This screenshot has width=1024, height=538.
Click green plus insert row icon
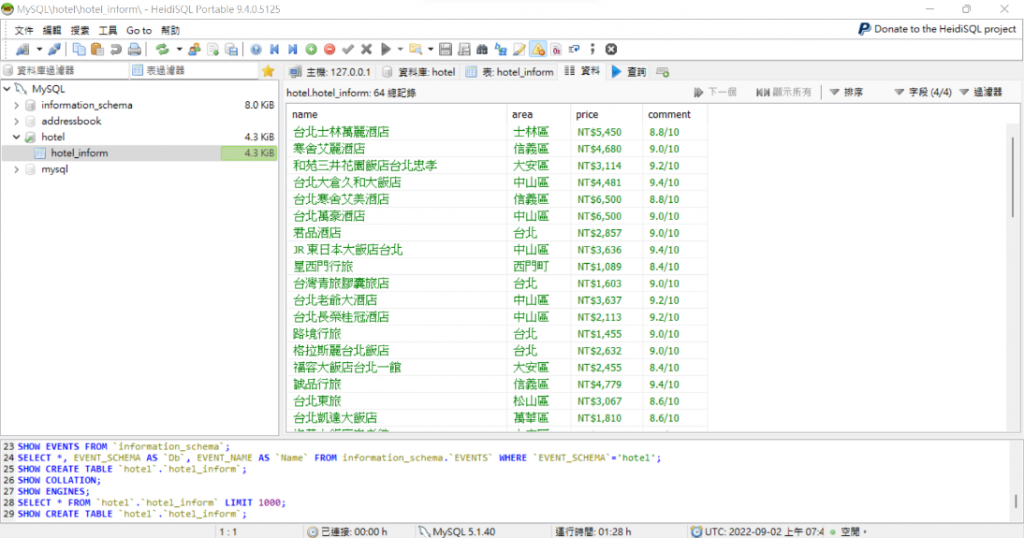click(311, 50)
